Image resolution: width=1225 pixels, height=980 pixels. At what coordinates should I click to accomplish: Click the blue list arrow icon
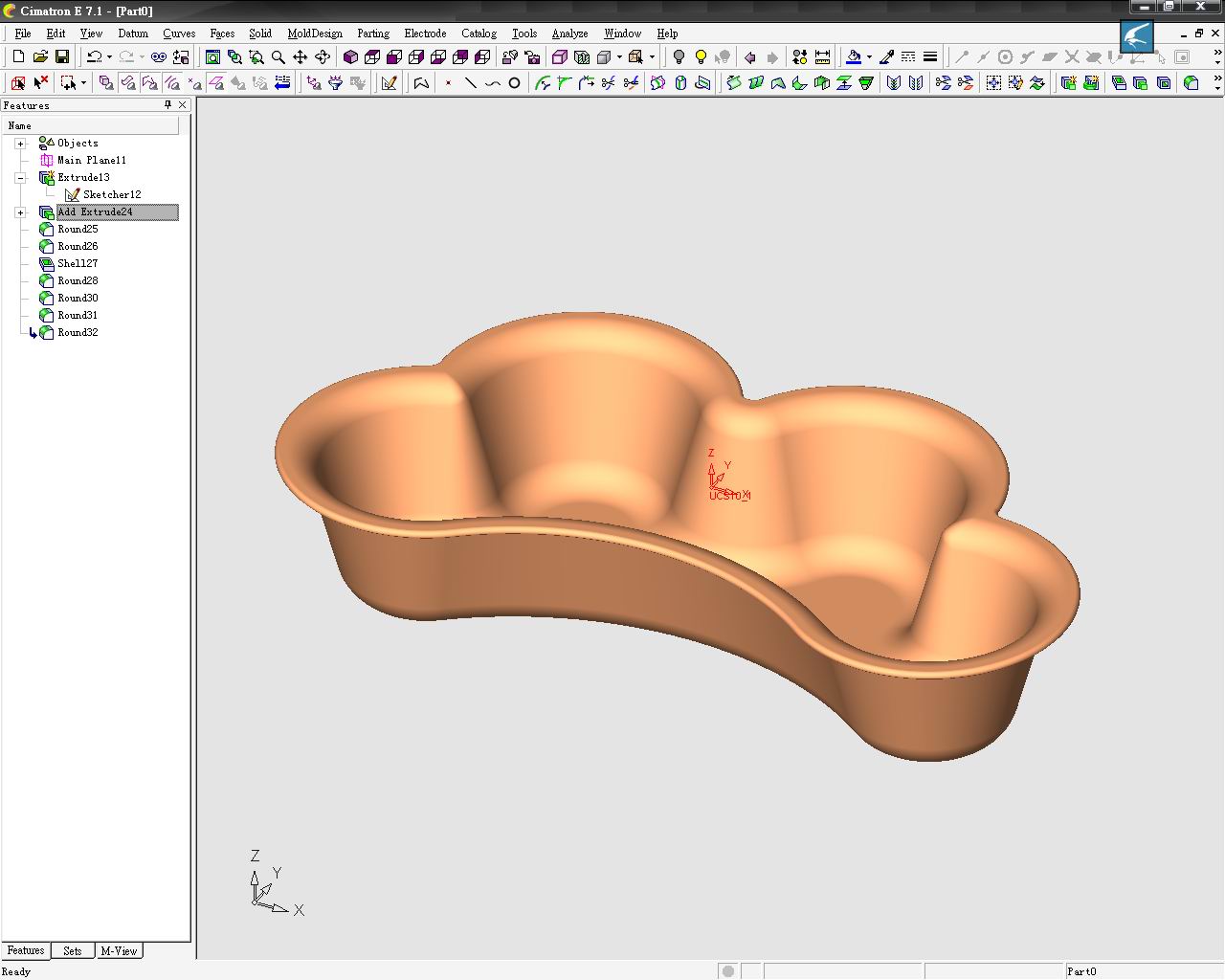(x=282, y=83)
